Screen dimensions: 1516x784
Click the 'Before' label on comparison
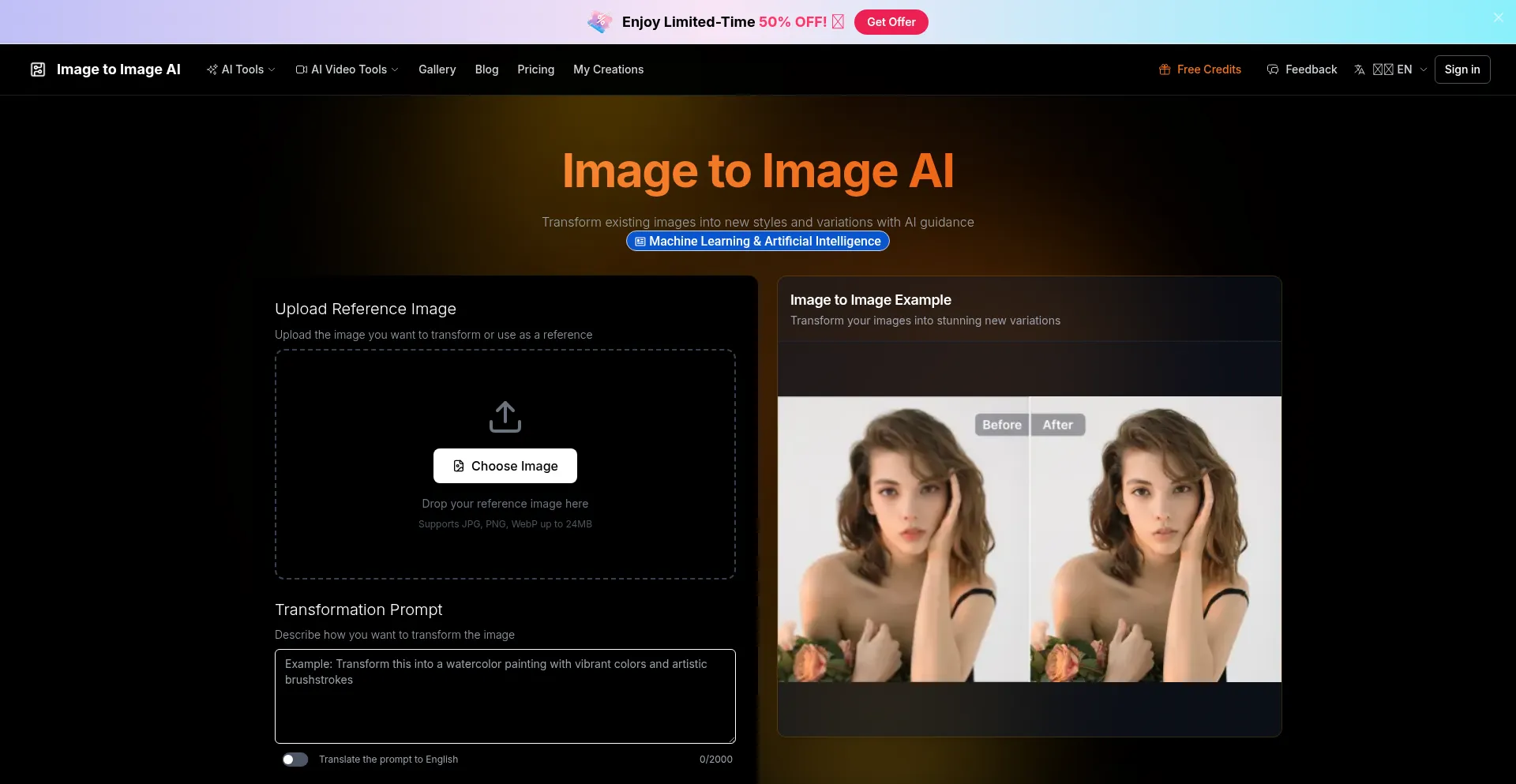coord(1002,425)
